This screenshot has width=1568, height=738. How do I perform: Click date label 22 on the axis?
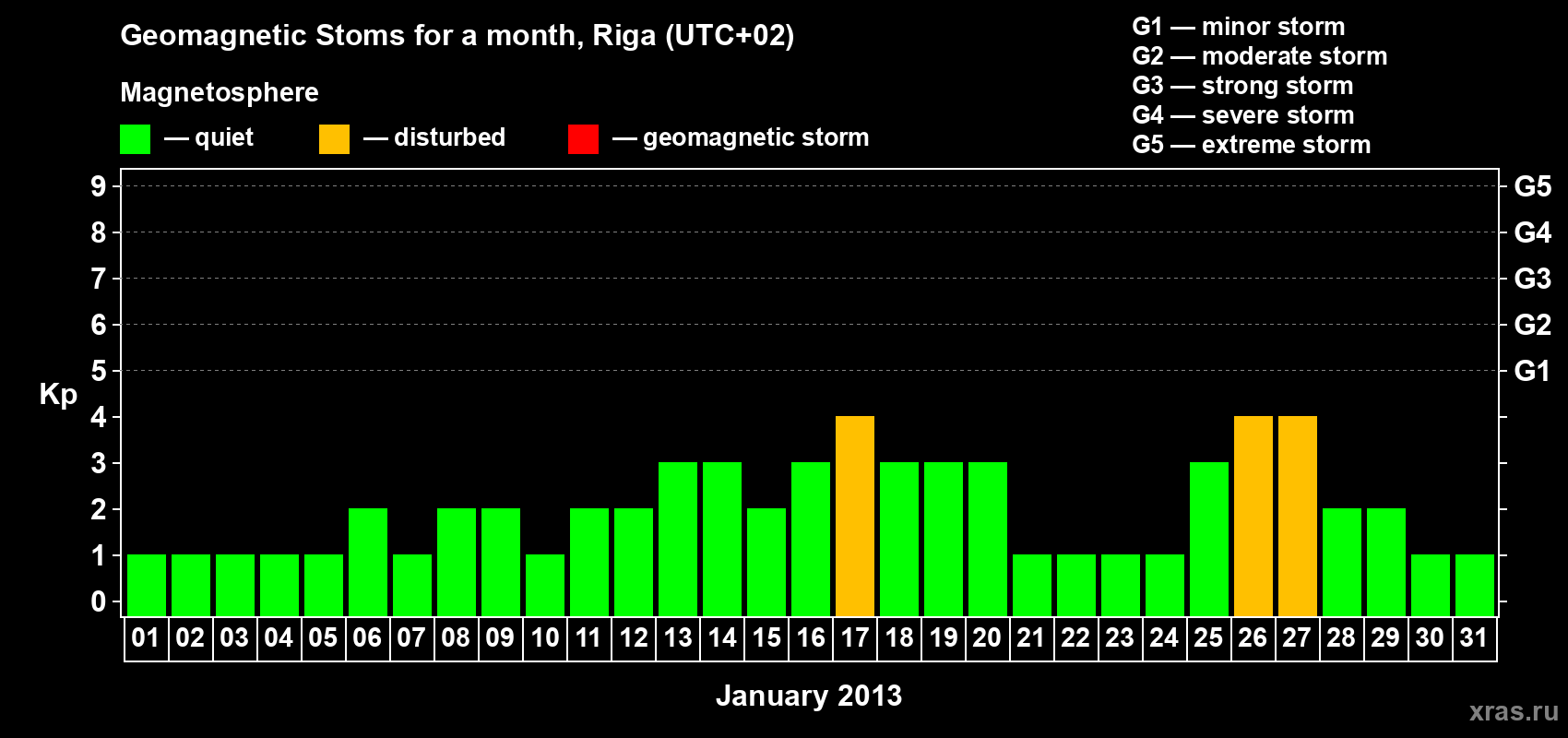(1075, 637)
